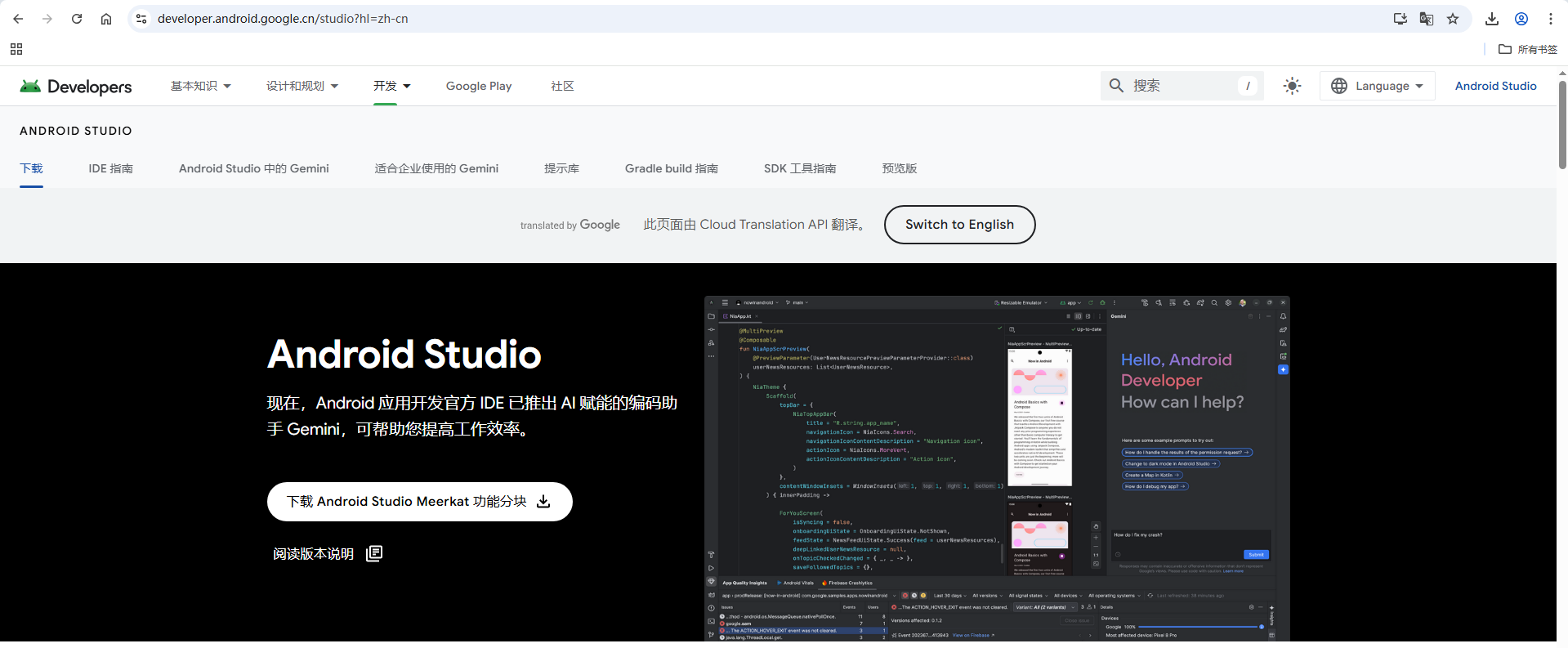Reload the page with the refresh icon
The height and width of the screenshot is (648, 1568).
tap(77, 19)
